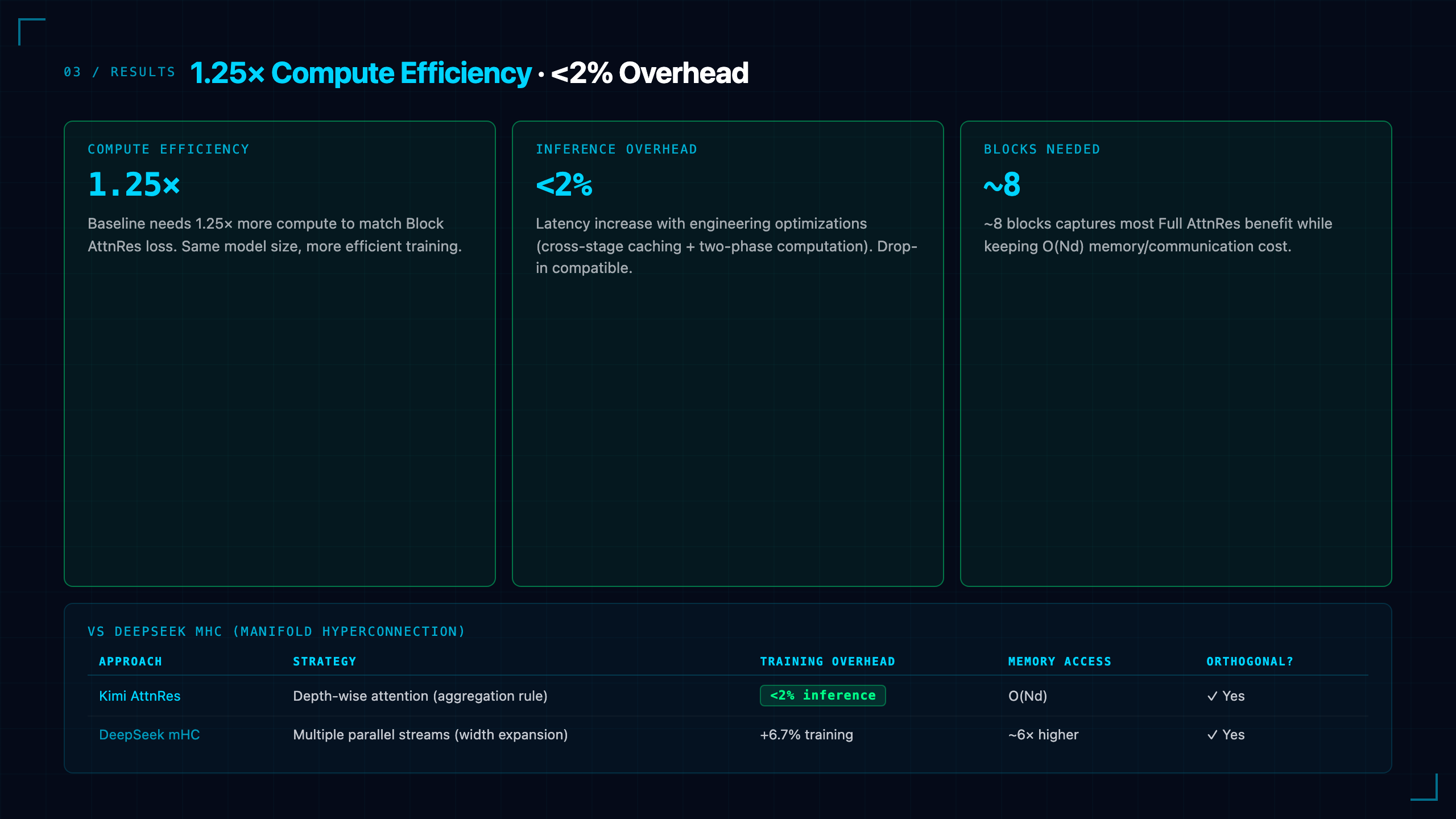1456x819 pixels.
Task: Click the ~8 blocks metric value
Action: click(x=1002, y=184)
